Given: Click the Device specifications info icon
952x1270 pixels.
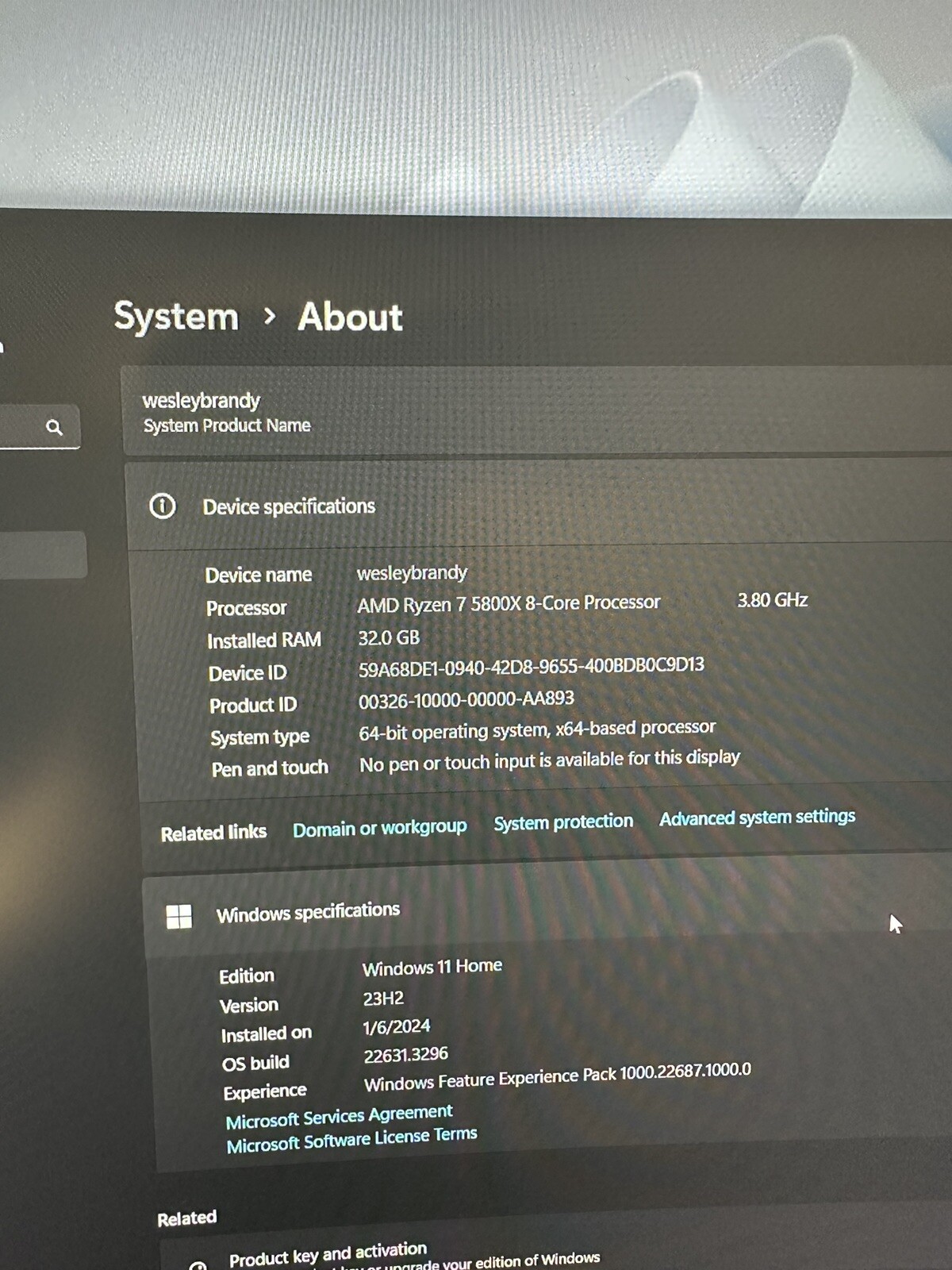Looking at the screenshot, I should coord(163,506).
